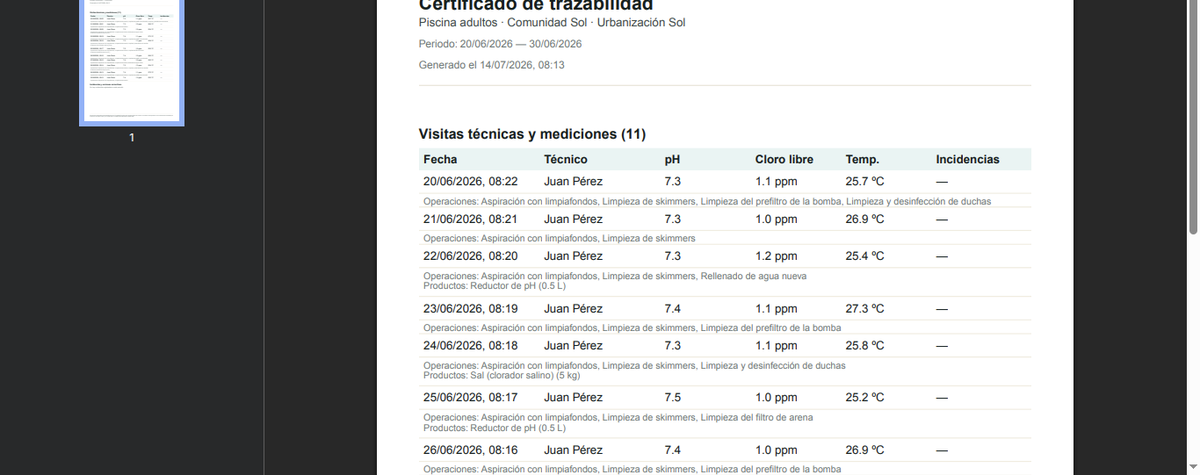
Task: Click the 'Cloro libre' column header
Action: click(x=784, y=159)
